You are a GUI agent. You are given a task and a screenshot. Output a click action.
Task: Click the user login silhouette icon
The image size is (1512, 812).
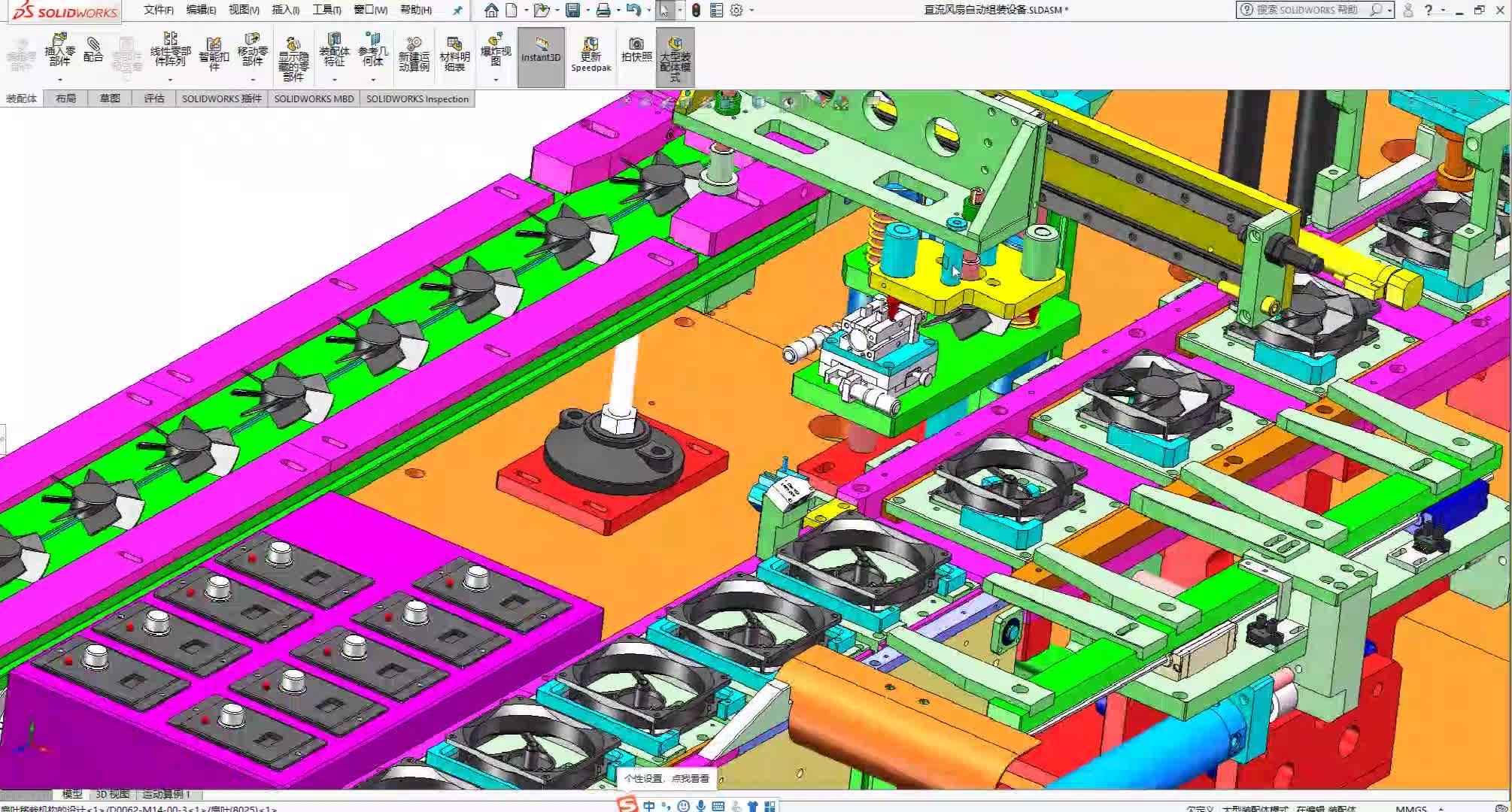pyautogui.click(x=1408, y=10)
